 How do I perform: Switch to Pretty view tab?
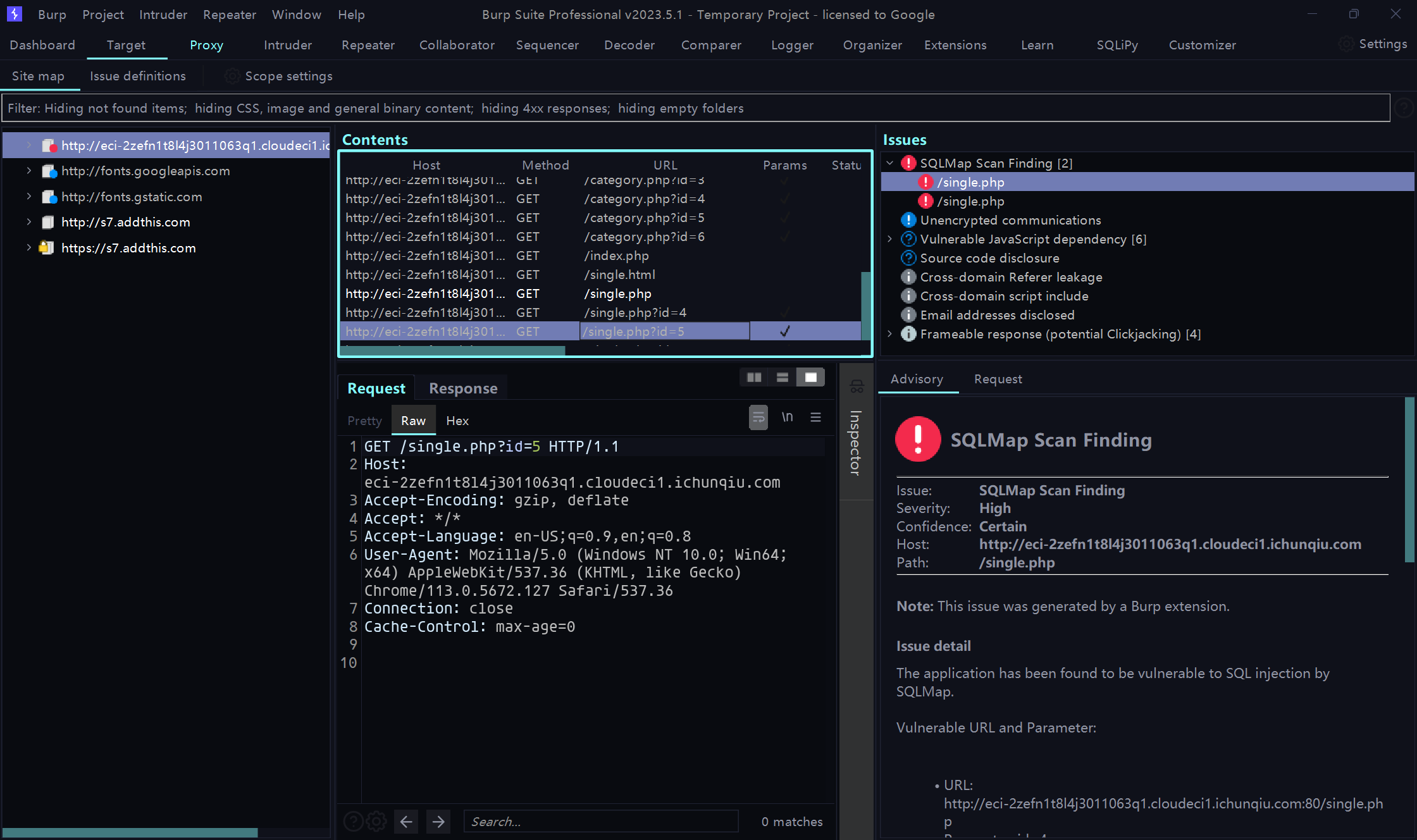tap(364, 421)
